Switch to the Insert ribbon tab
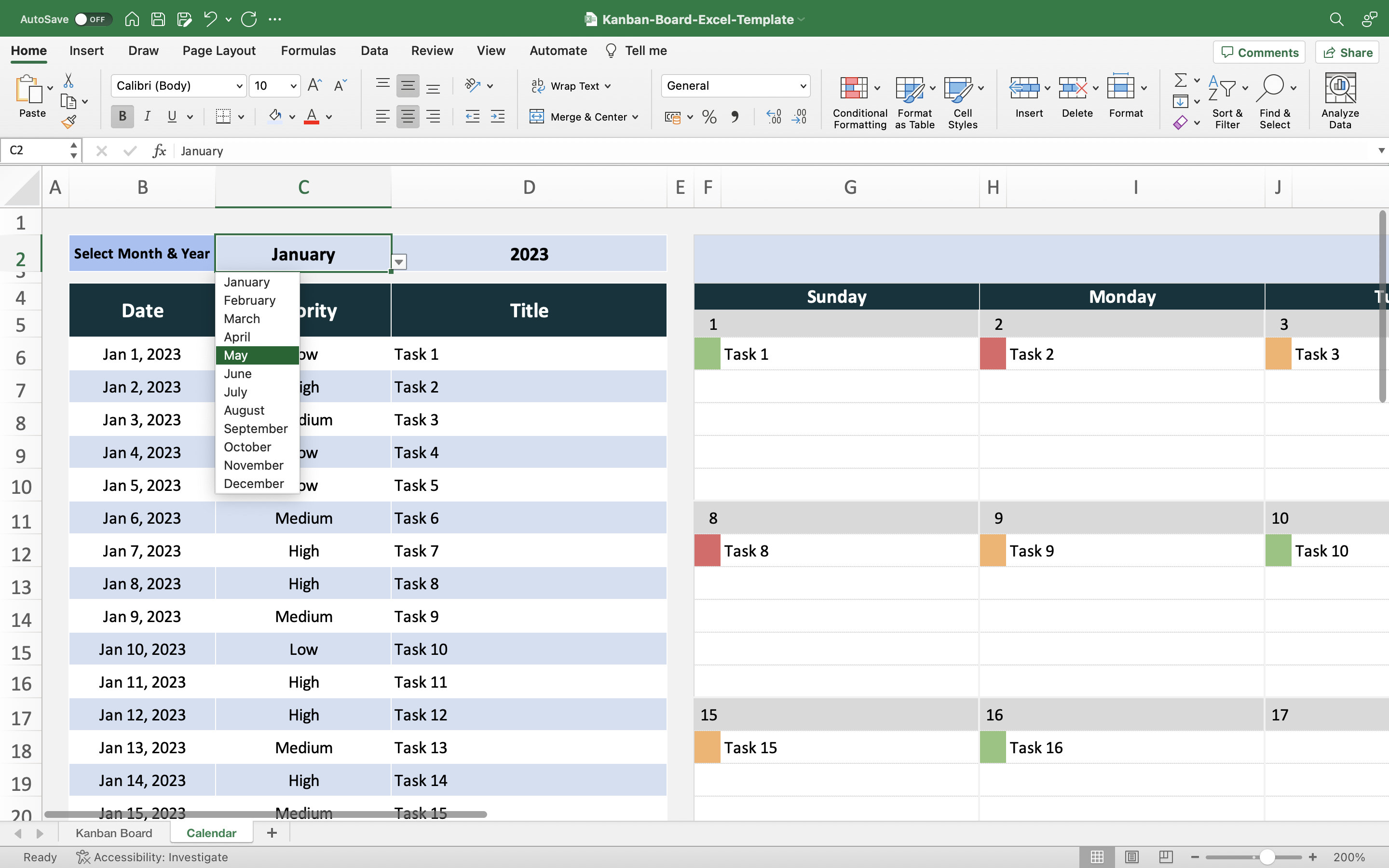The width and height of the screenshot is (1389, 868). tap(86, 51)
